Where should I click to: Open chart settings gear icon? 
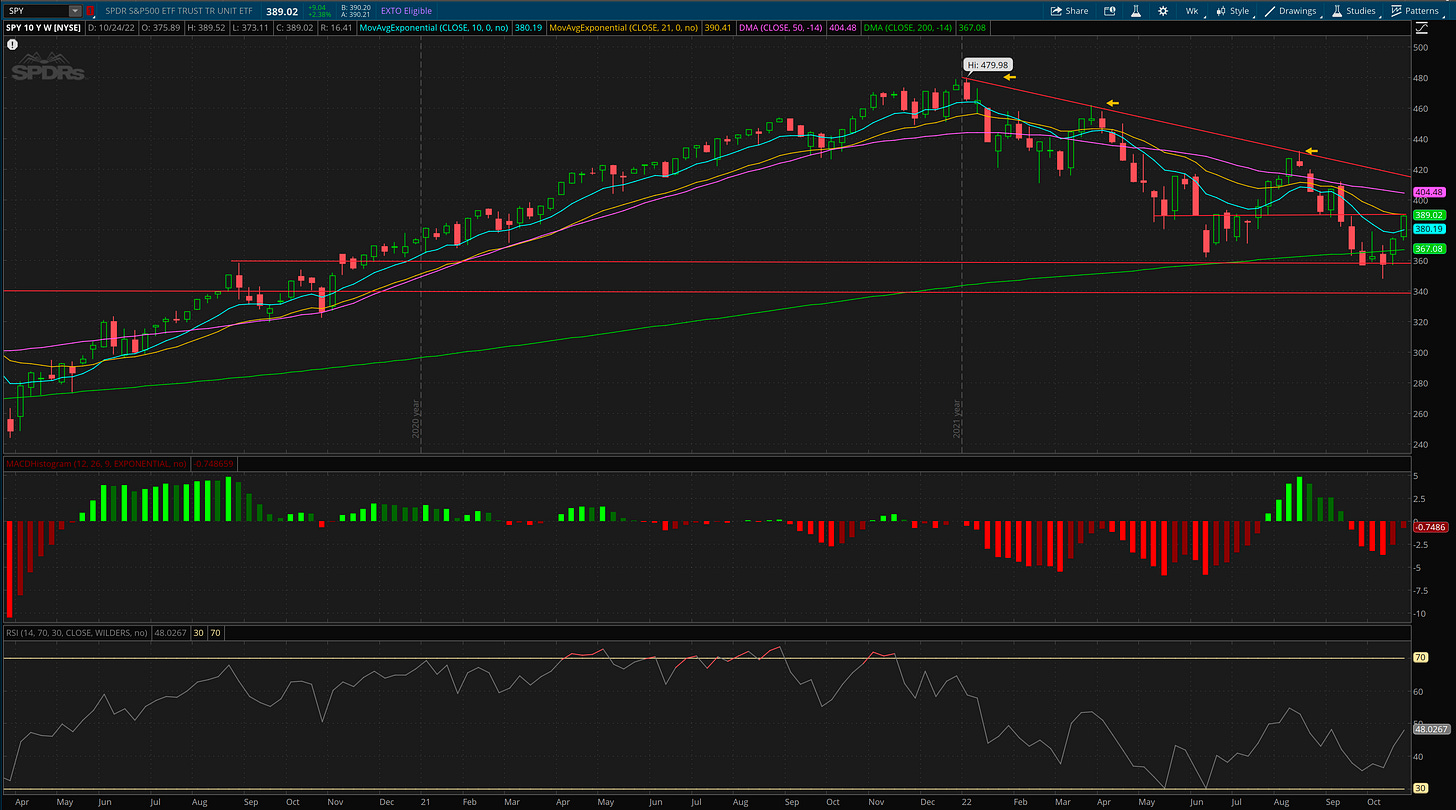[x=1162, y=11]
